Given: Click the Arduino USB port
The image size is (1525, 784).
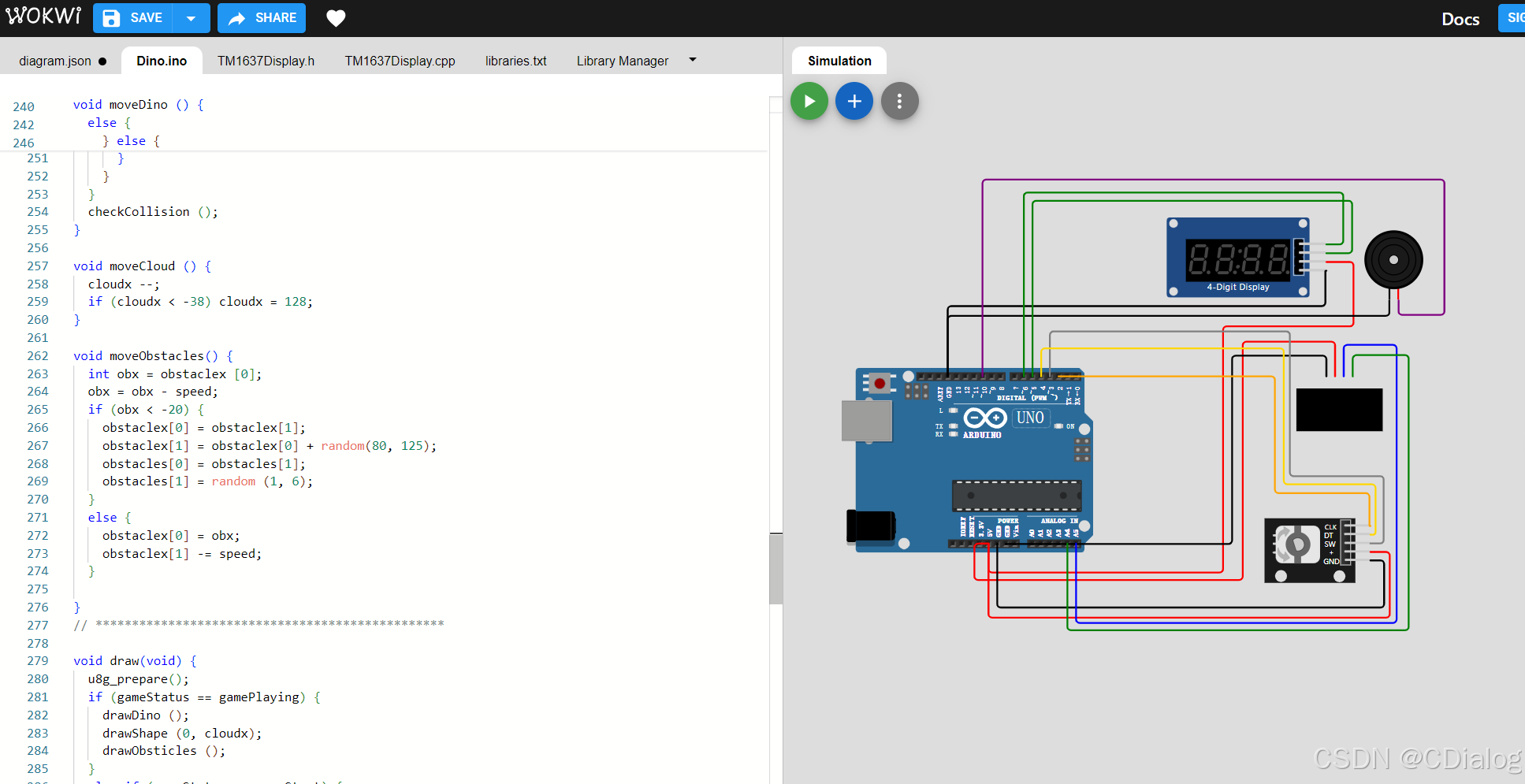Looking at the screenshot, I should 866,421.
